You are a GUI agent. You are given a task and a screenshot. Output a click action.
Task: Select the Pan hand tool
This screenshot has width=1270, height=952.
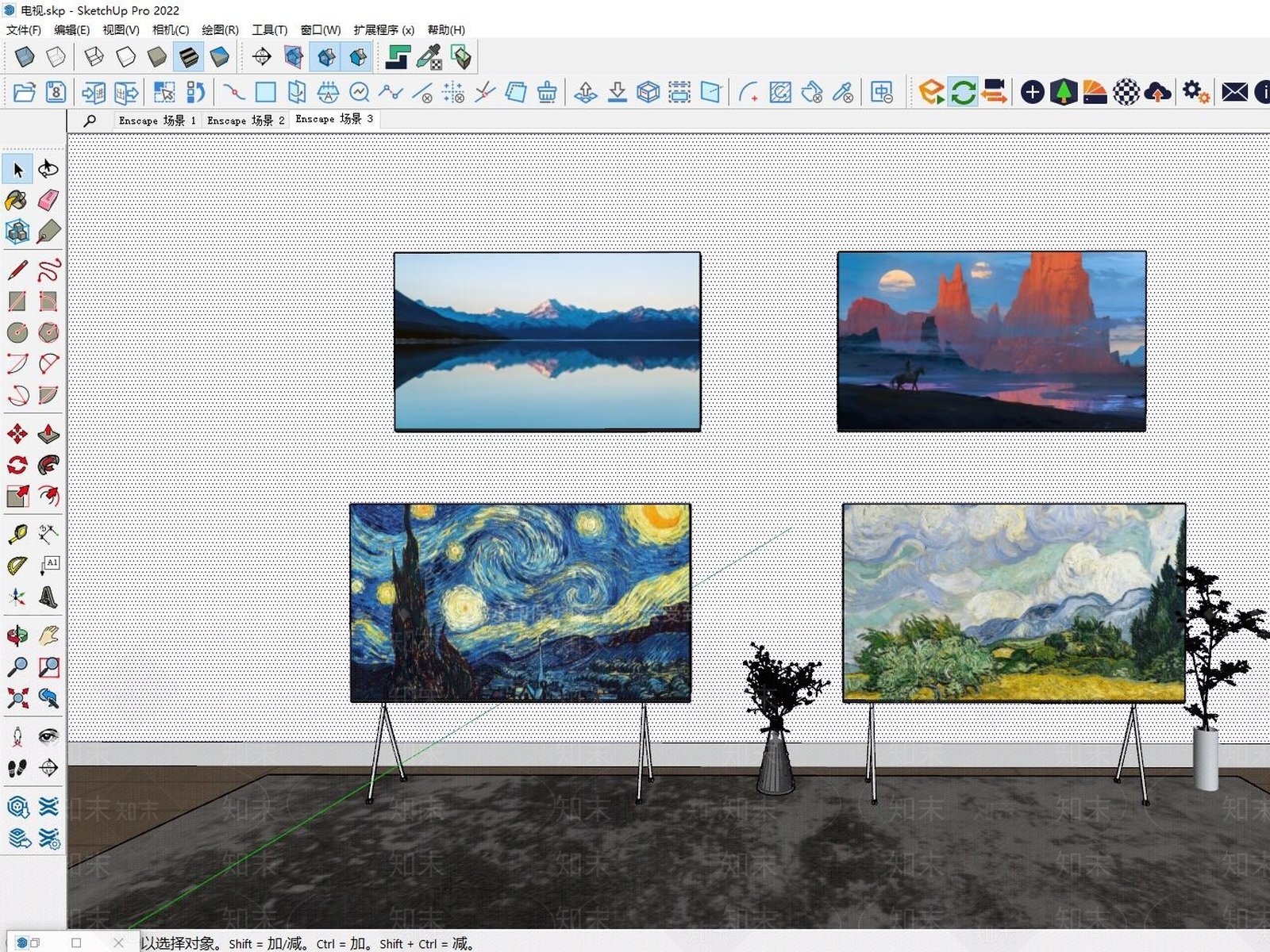coord(48,635)
